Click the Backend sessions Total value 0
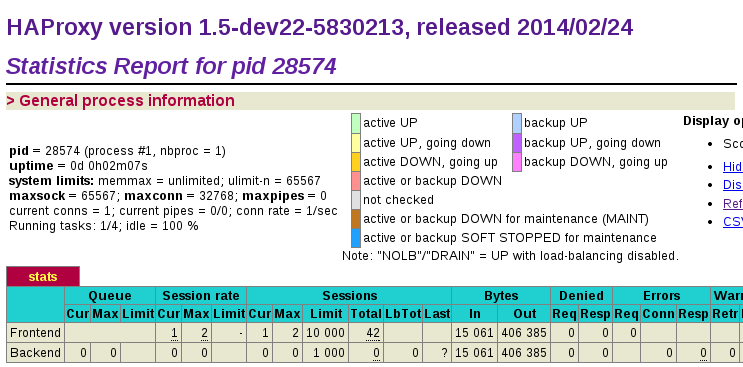This screenshot has width=743, height=367. coord(377,353)
